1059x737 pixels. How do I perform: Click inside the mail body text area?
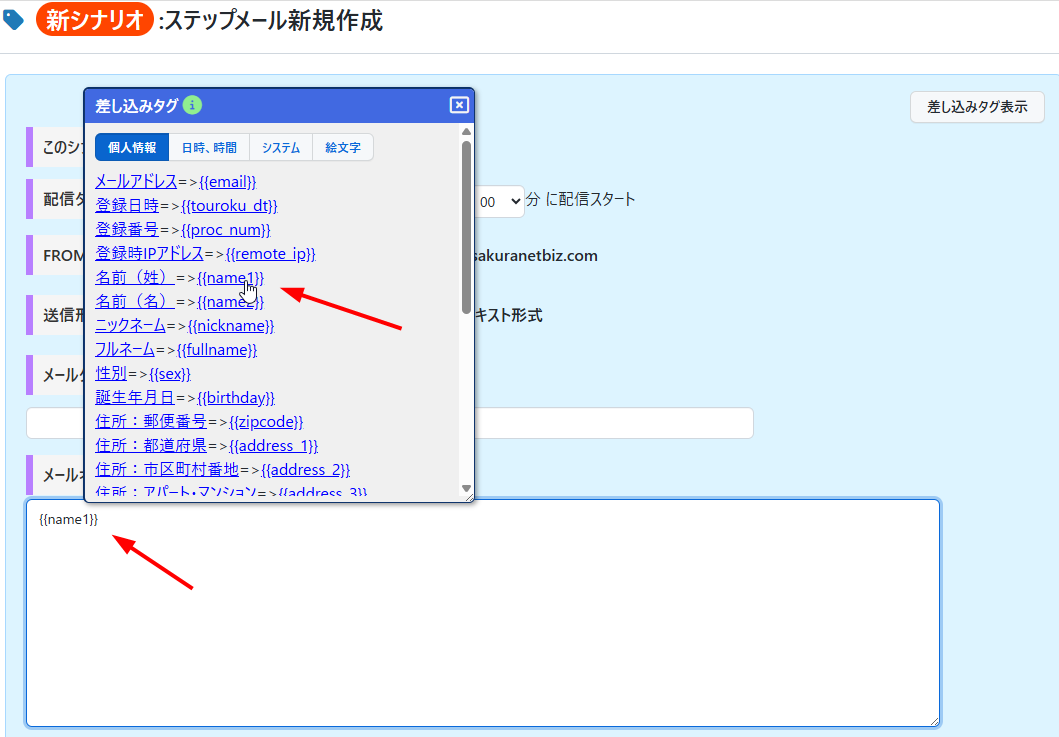pos(482,620)
